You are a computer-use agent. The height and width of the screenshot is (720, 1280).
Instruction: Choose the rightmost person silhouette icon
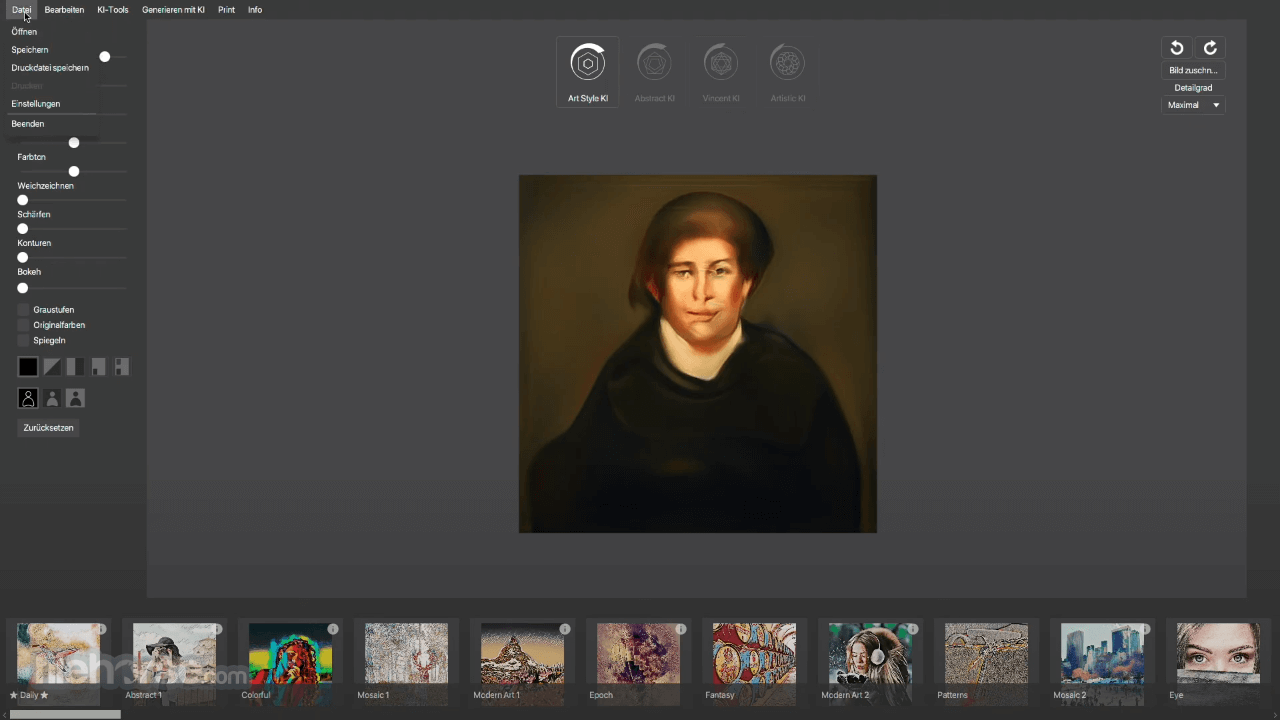pos(75,398)
